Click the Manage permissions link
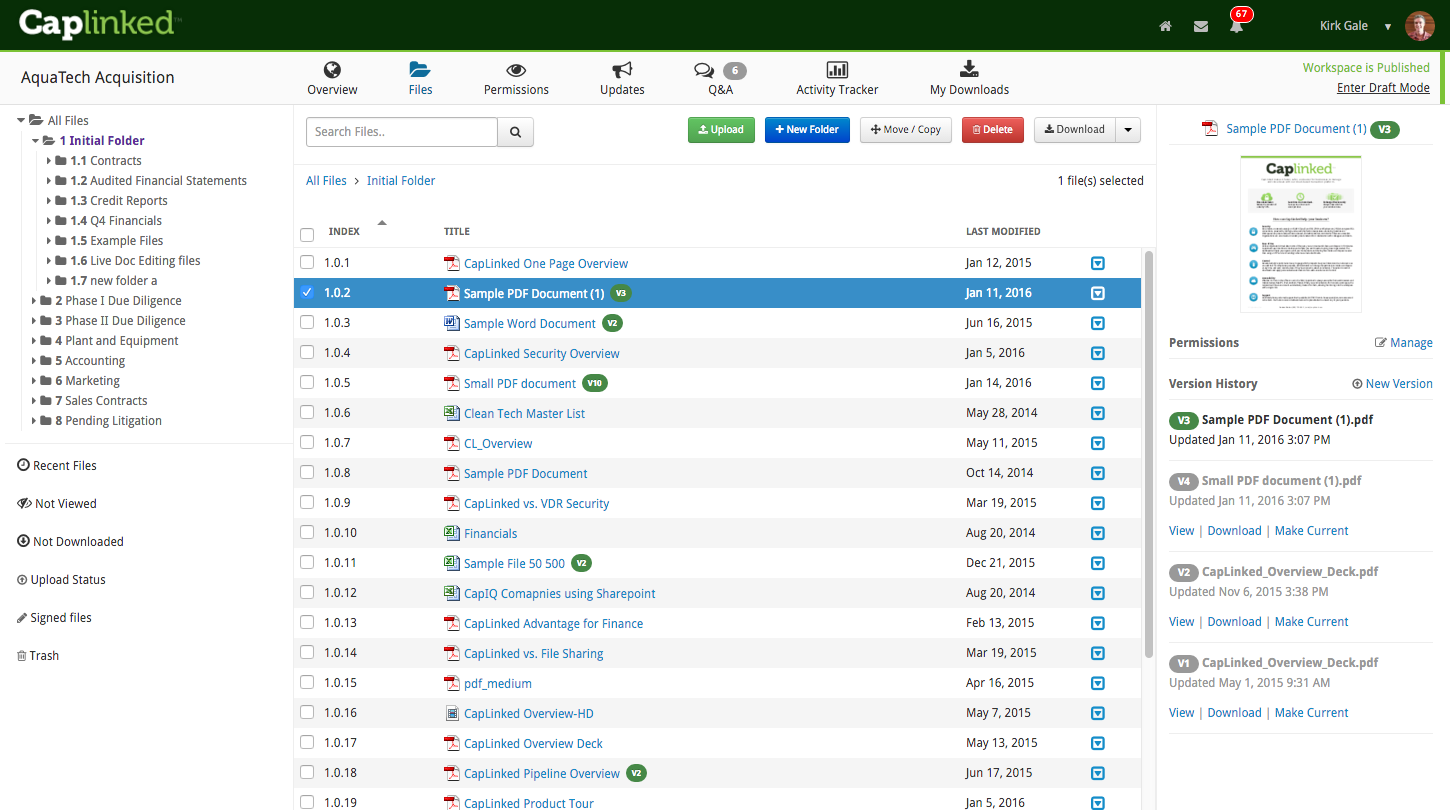Image resolution: width=1450 pixels, height=810 pixels. 1404,343
